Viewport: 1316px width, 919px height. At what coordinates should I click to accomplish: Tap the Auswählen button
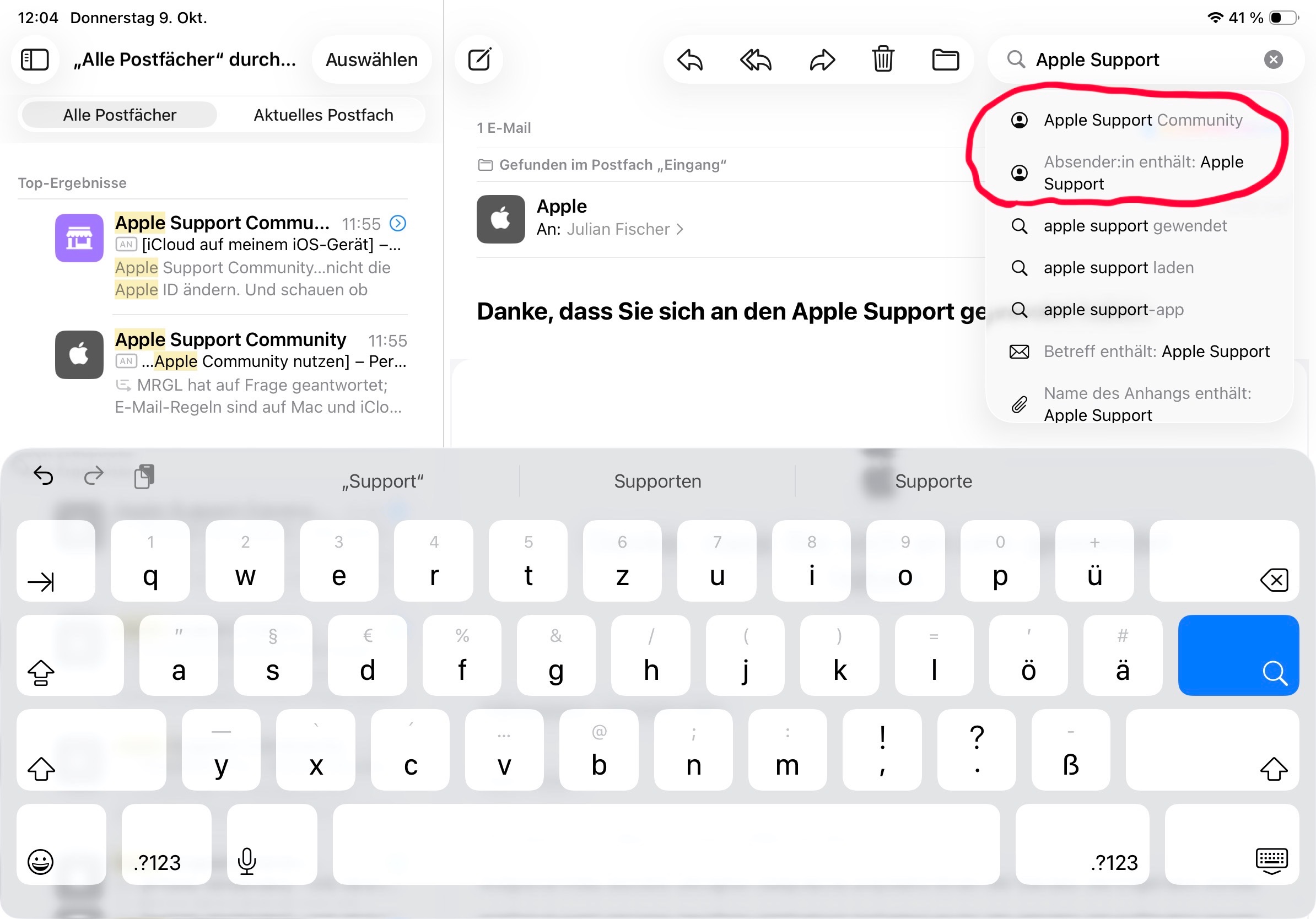tap(371, 60)
